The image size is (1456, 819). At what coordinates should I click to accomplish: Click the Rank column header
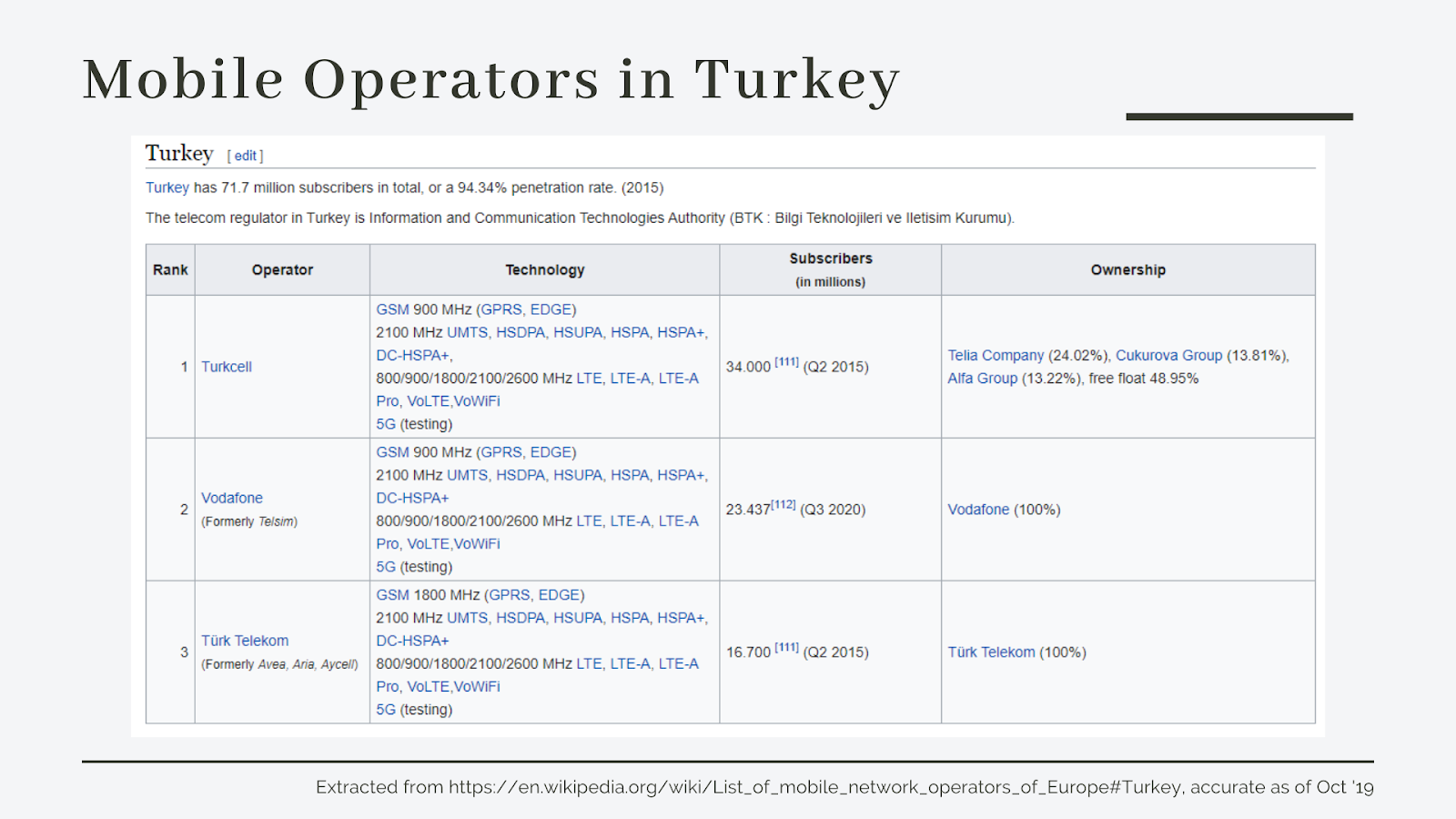pyautogui.click(x=170, y=270)
